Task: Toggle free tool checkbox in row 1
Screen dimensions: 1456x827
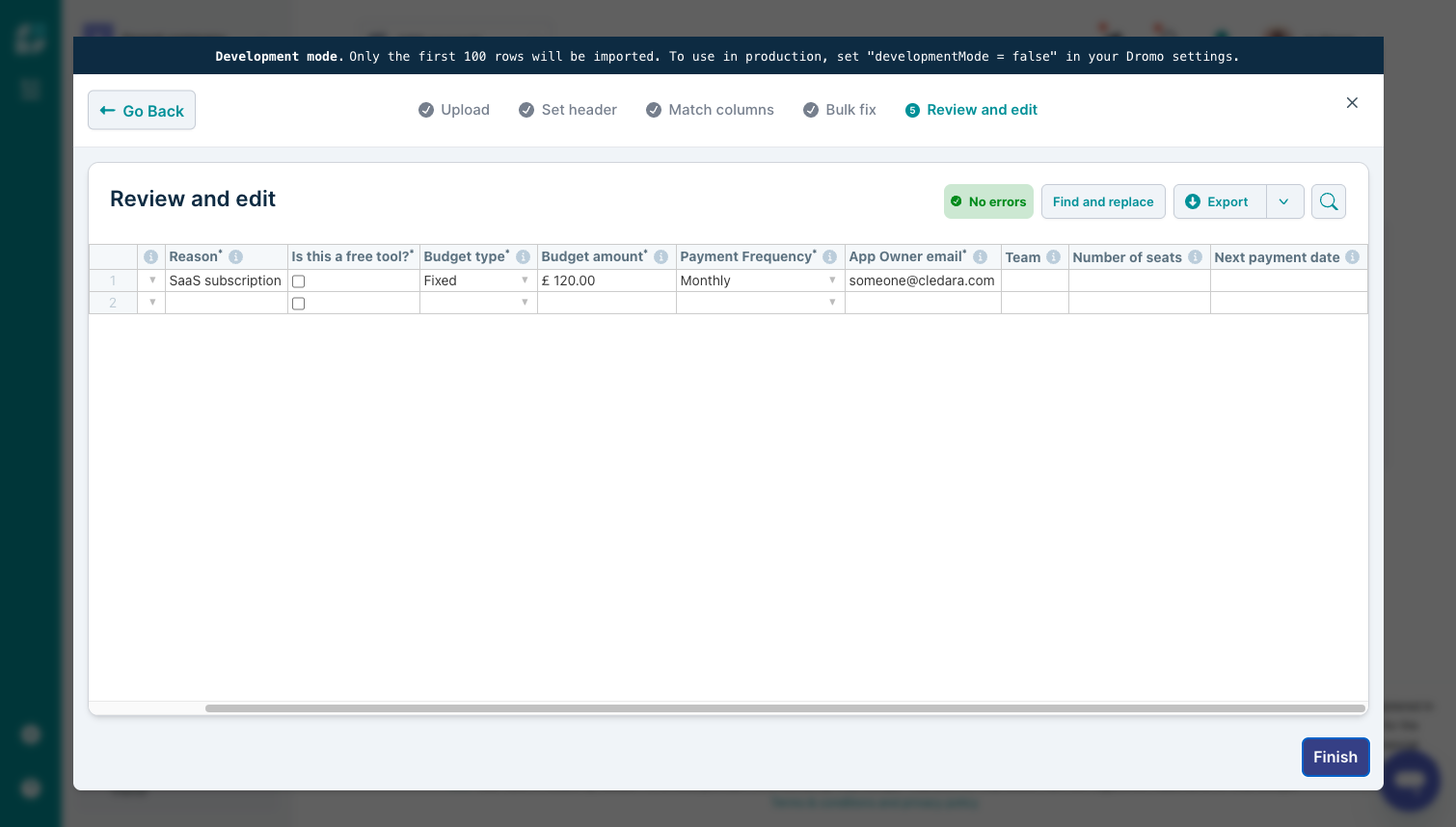Action: [298, 281]
